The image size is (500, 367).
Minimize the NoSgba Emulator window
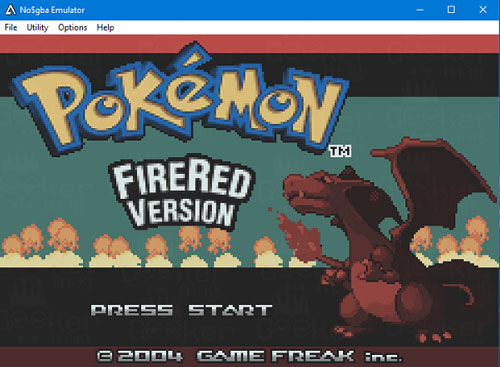(x=420, y=10)
